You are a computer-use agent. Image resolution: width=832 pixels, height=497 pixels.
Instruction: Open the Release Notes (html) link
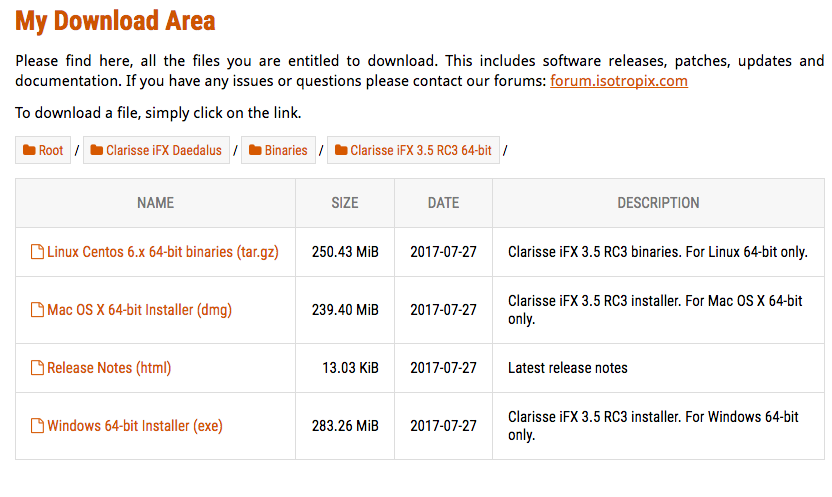(109, 368)
